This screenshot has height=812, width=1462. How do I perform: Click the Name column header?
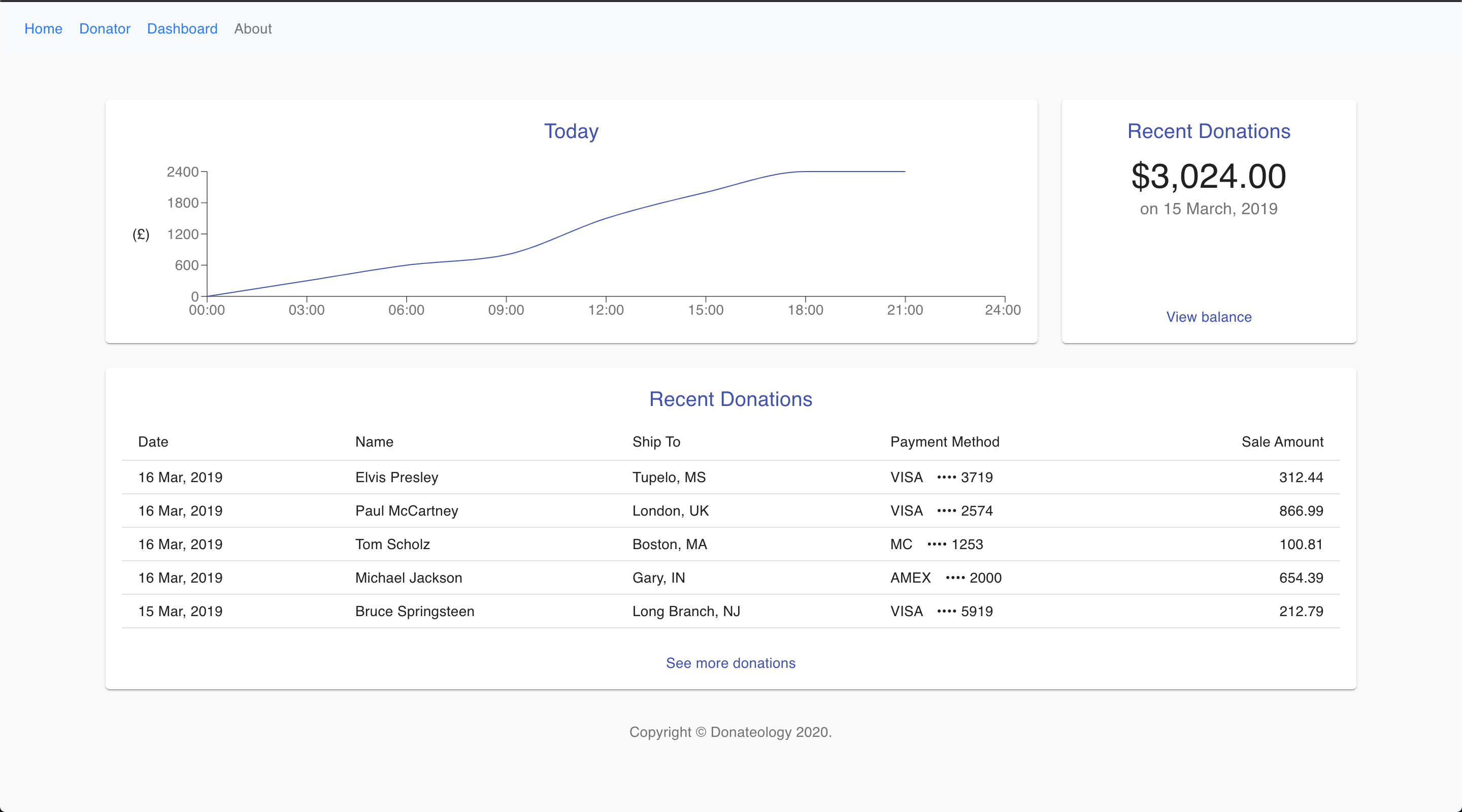[x=374, y=442]
